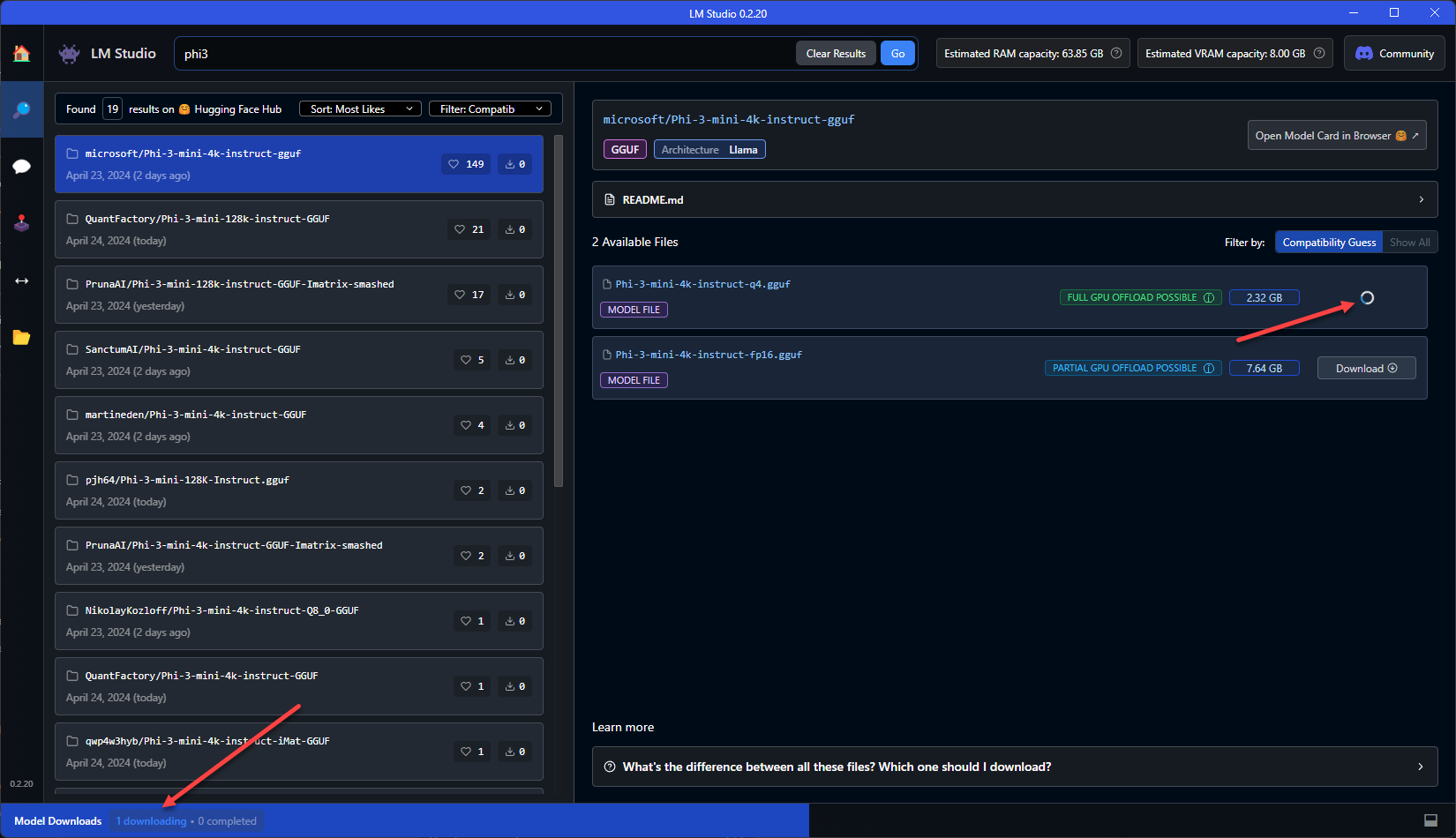Open the Playground joystick sidebar icon

tap(21, 223)
